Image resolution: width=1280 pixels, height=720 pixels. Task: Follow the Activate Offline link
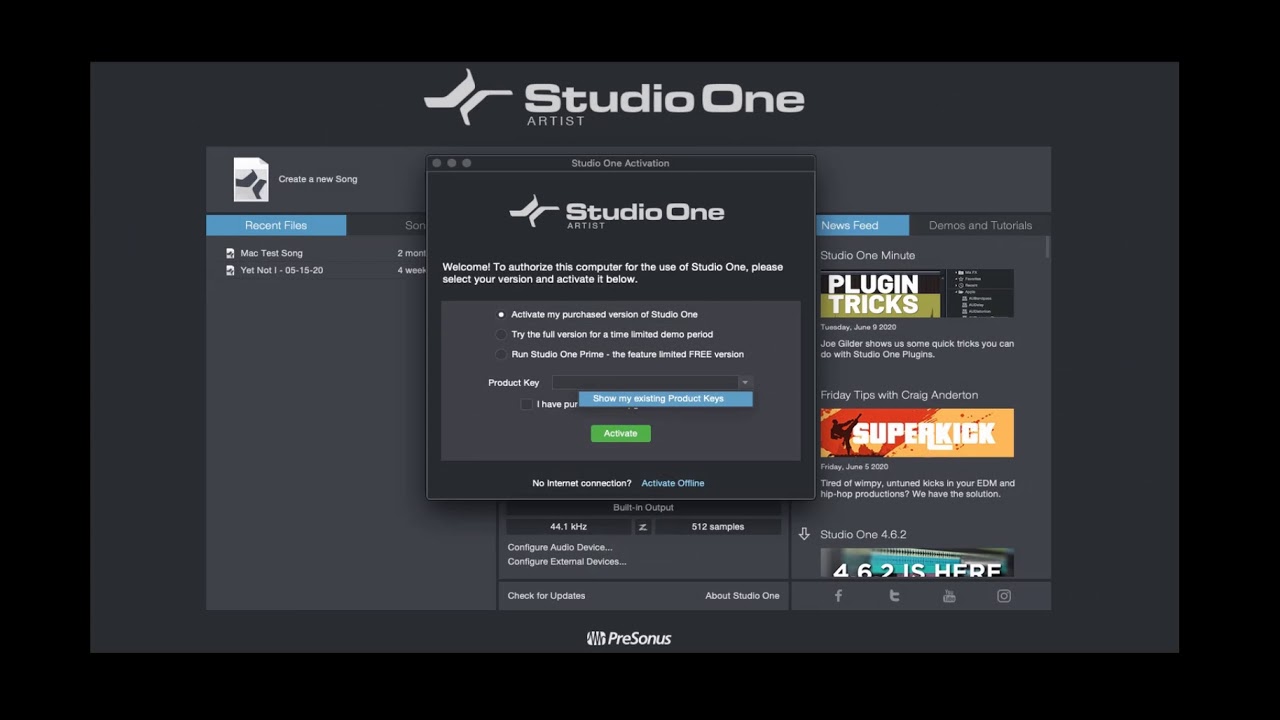(x=672, y=483)
